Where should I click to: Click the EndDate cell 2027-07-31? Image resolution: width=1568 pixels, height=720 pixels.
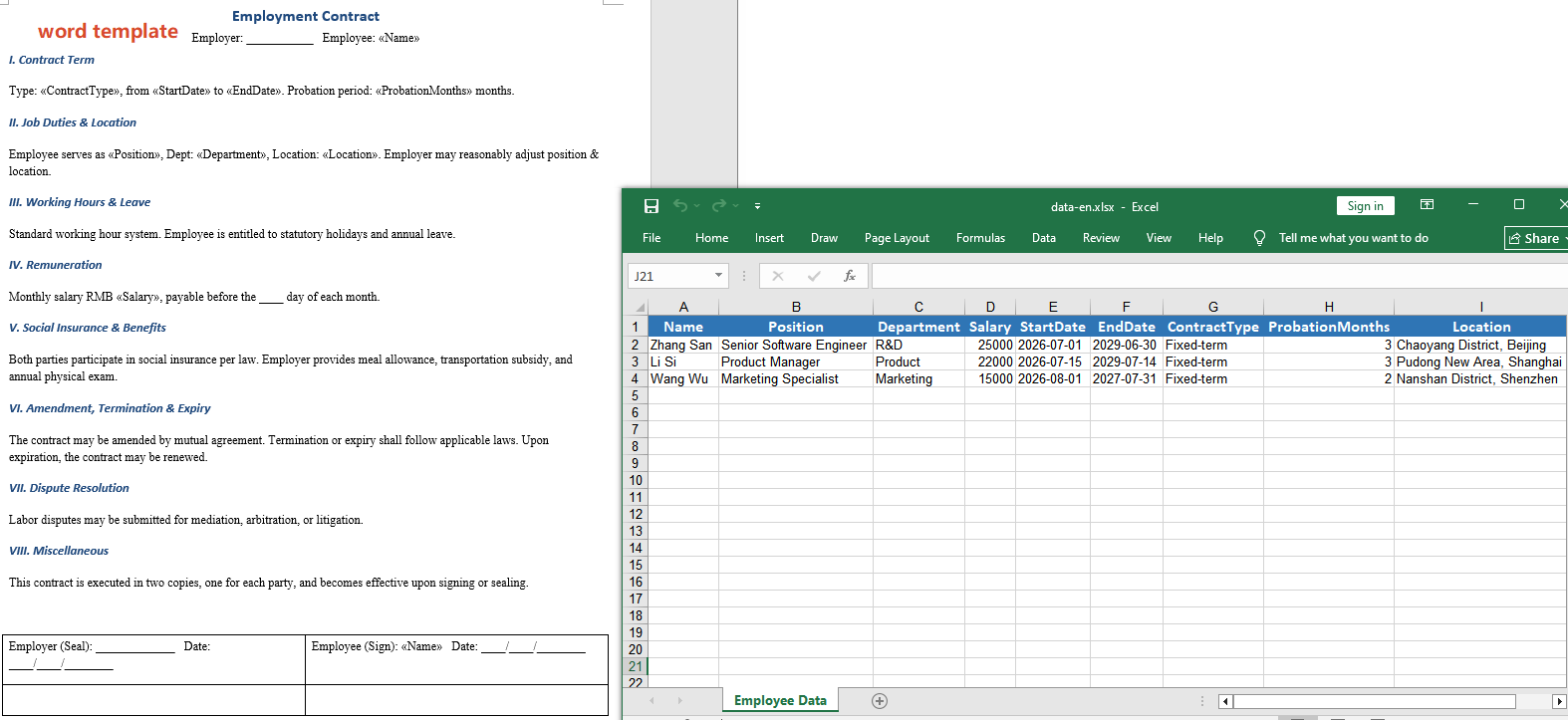(1127, 378)
